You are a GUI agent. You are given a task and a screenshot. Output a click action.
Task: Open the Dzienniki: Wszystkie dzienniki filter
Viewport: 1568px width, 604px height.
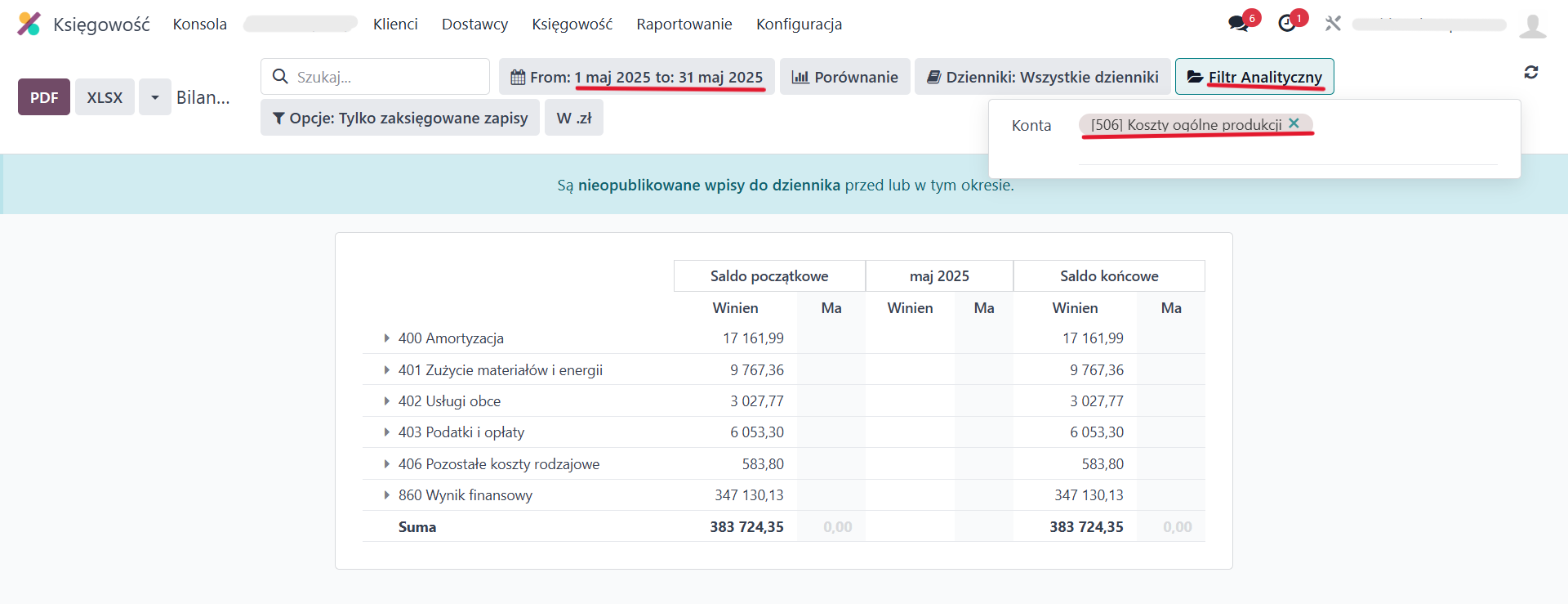(x=1042, y=77)
